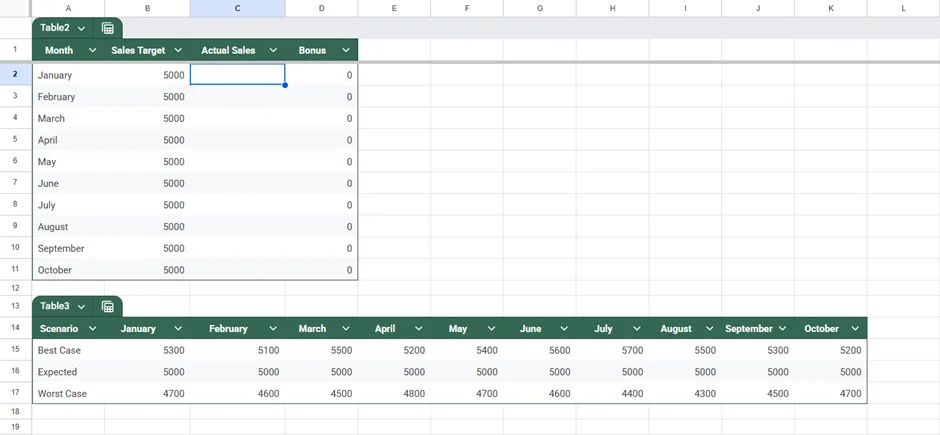Viewport: 940px width, 435px height.
Task: Open February column dropdown in Table3
Action: click(273, 328)
